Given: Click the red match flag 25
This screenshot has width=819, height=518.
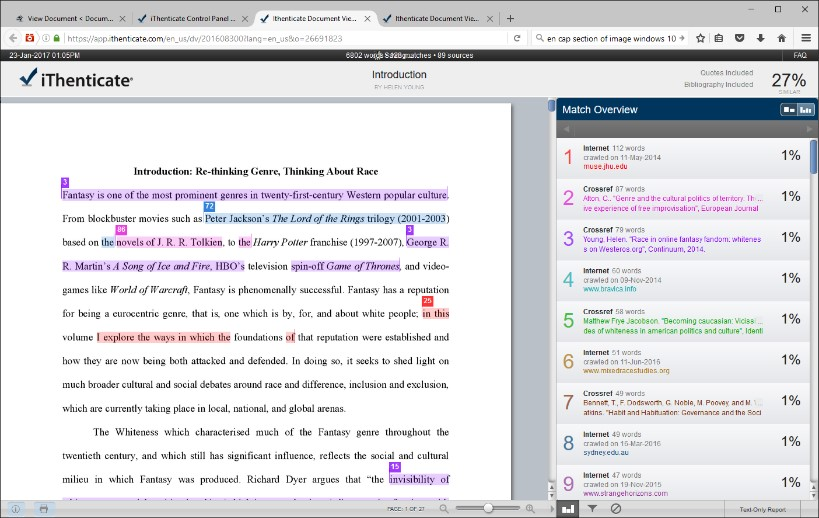Looking at the screenshot, I should click(427, 301).
